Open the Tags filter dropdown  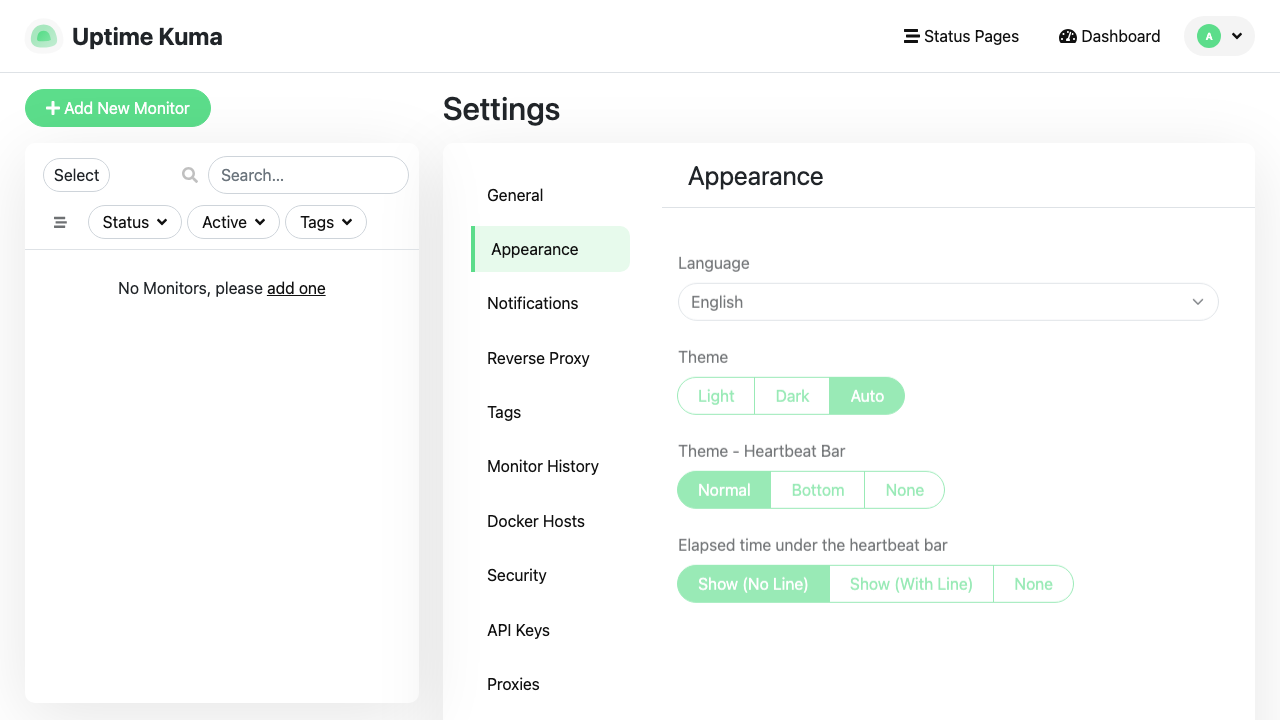pyautogui.click(x=326, y=222)
